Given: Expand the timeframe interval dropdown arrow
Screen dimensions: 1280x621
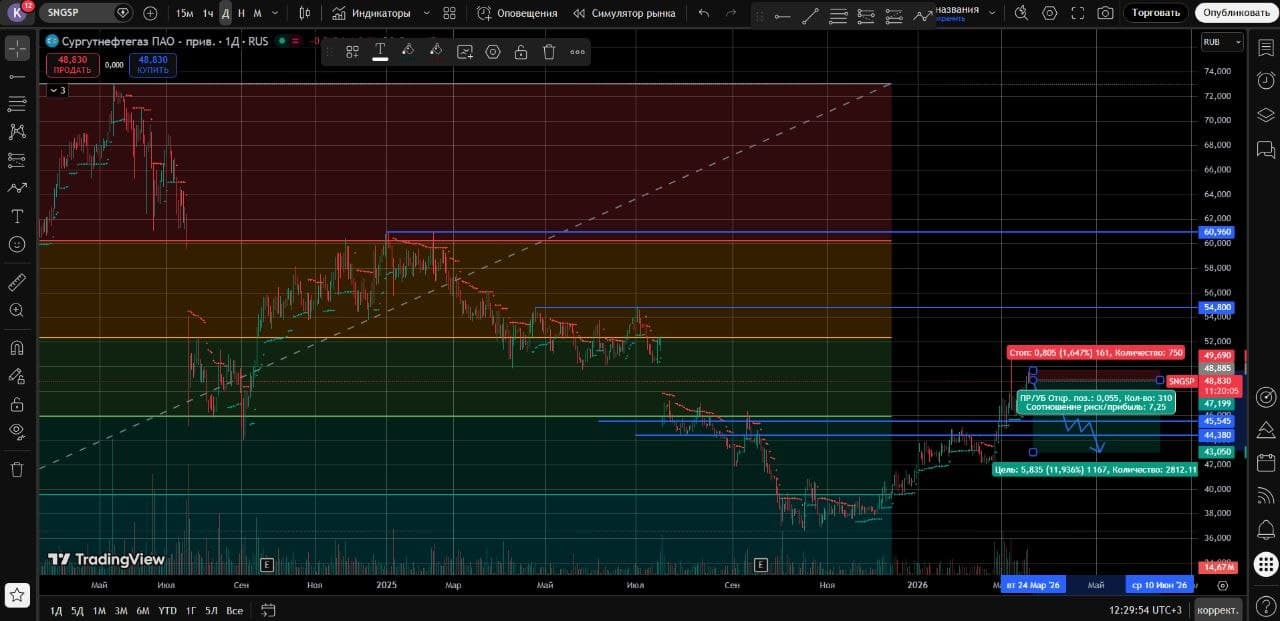Looking at the screenshot, I should (x=274, y=13).
